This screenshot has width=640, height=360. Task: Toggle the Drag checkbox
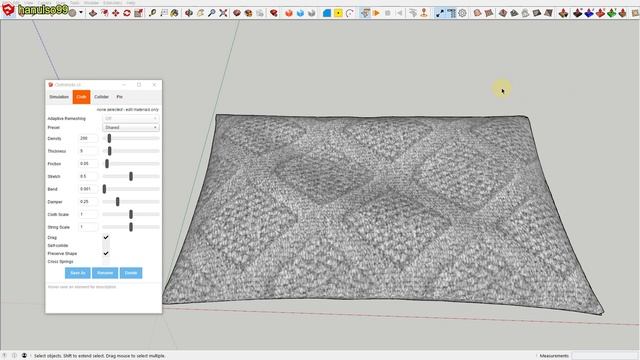[x=106, y=237]
